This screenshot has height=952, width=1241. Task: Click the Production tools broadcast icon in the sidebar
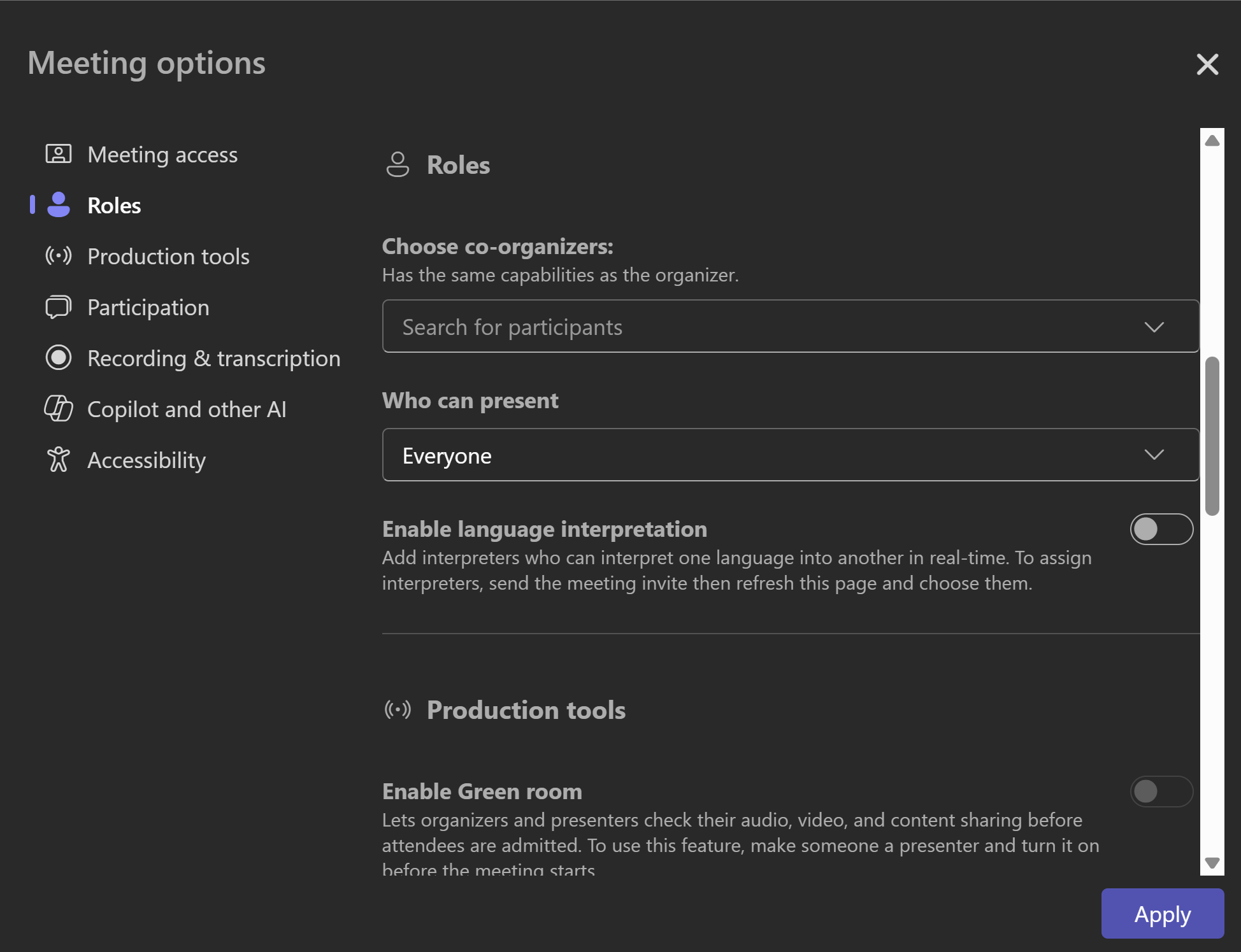[58, 256]
